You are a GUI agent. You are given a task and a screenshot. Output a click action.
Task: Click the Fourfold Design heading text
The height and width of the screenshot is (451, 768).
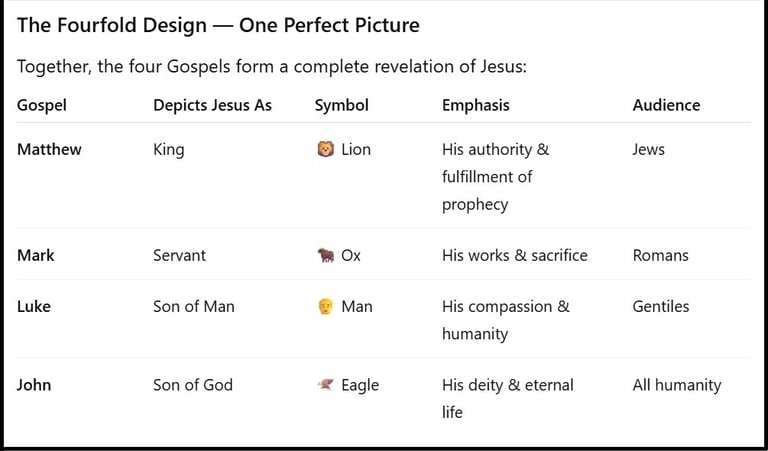(x=218, y=26)
